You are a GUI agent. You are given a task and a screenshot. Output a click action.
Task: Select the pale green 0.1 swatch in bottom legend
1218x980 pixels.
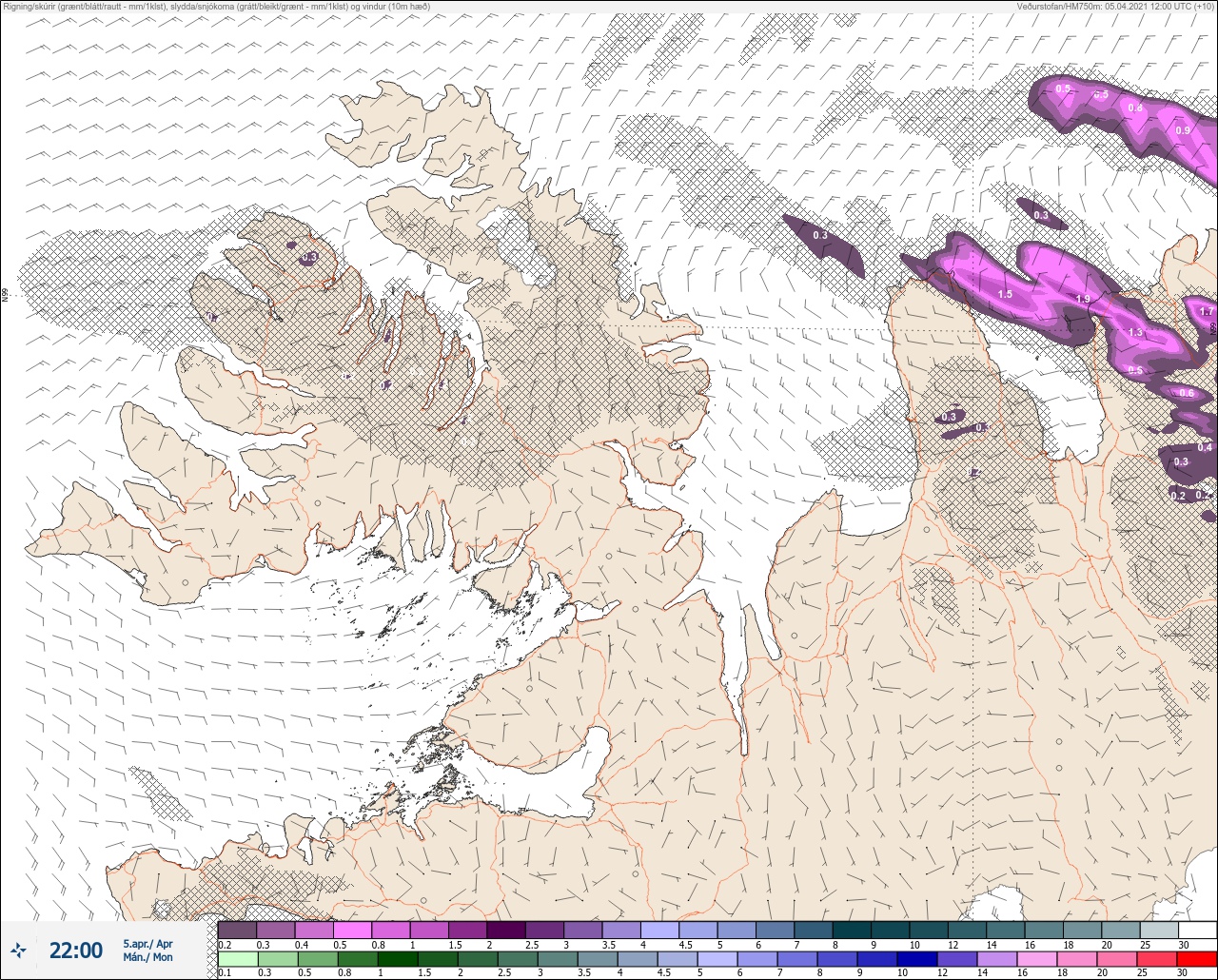pos(237,959)
